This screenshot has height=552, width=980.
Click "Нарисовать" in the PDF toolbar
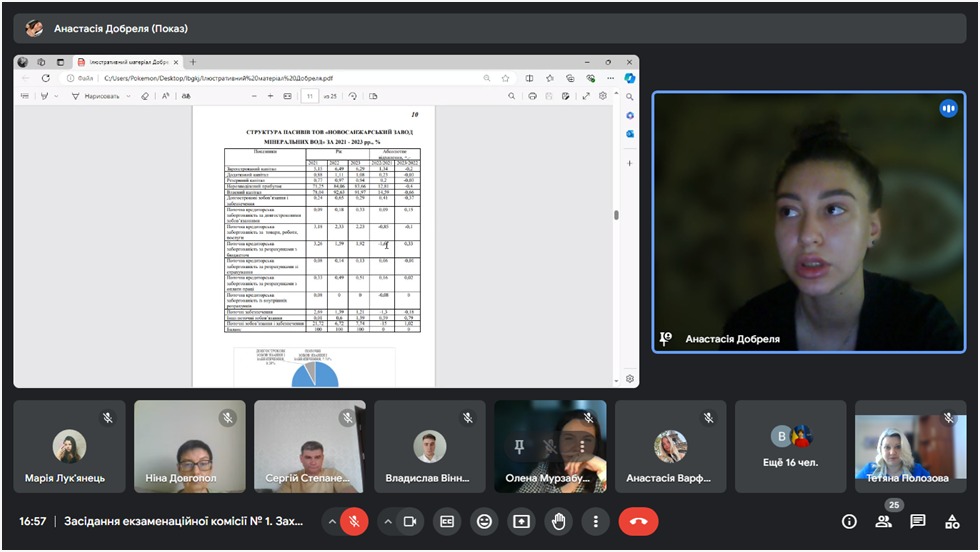point(100,96)
